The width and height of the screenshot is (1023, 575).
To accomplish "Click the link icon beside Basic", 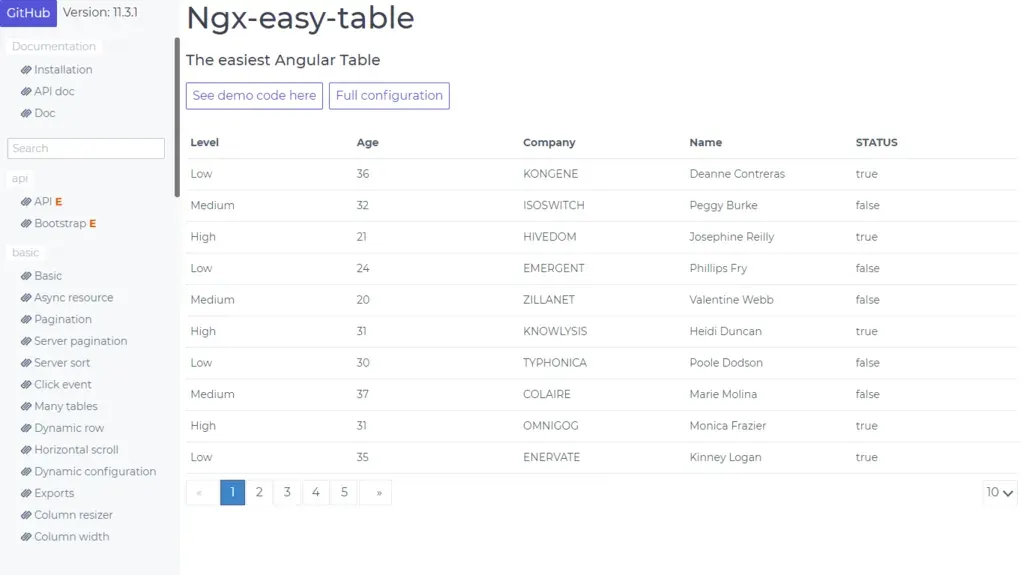I will pos(26,276).
